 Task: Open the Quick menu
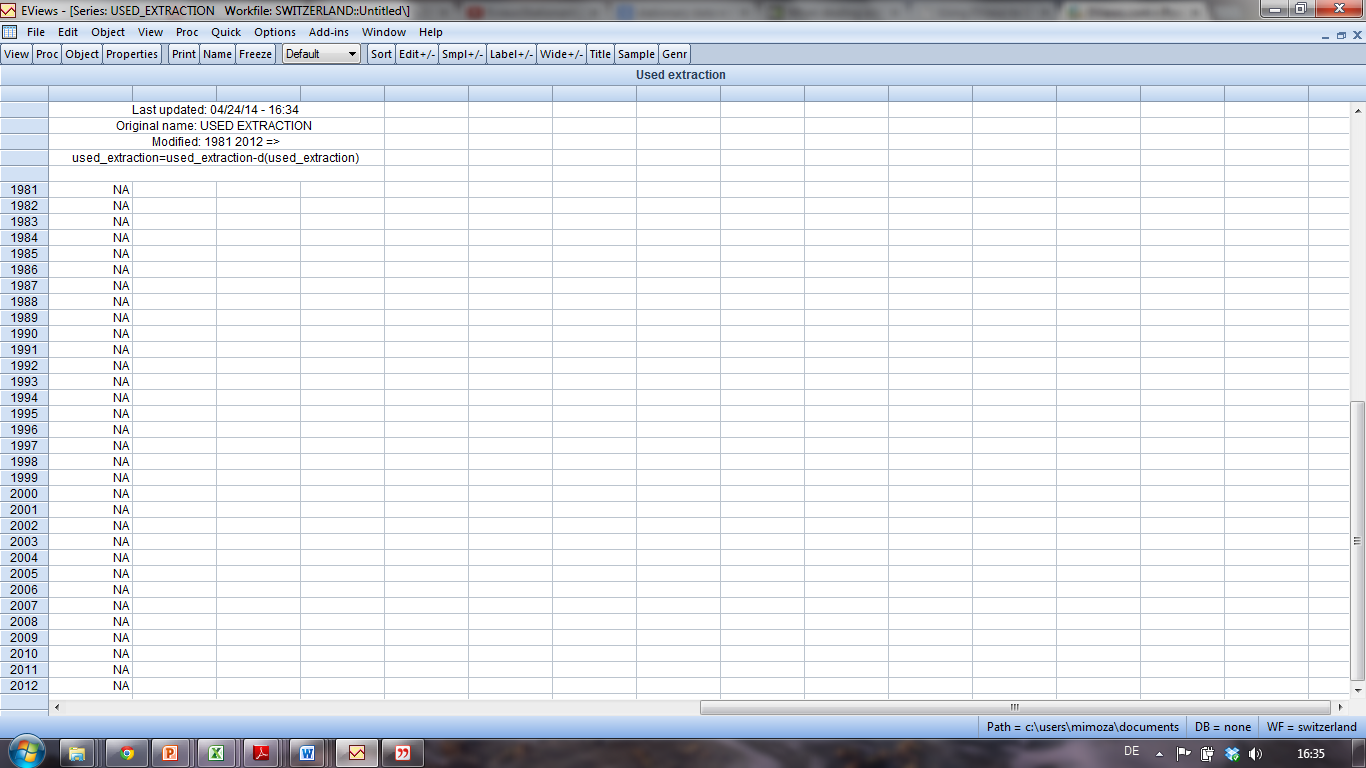pos(226,32)
